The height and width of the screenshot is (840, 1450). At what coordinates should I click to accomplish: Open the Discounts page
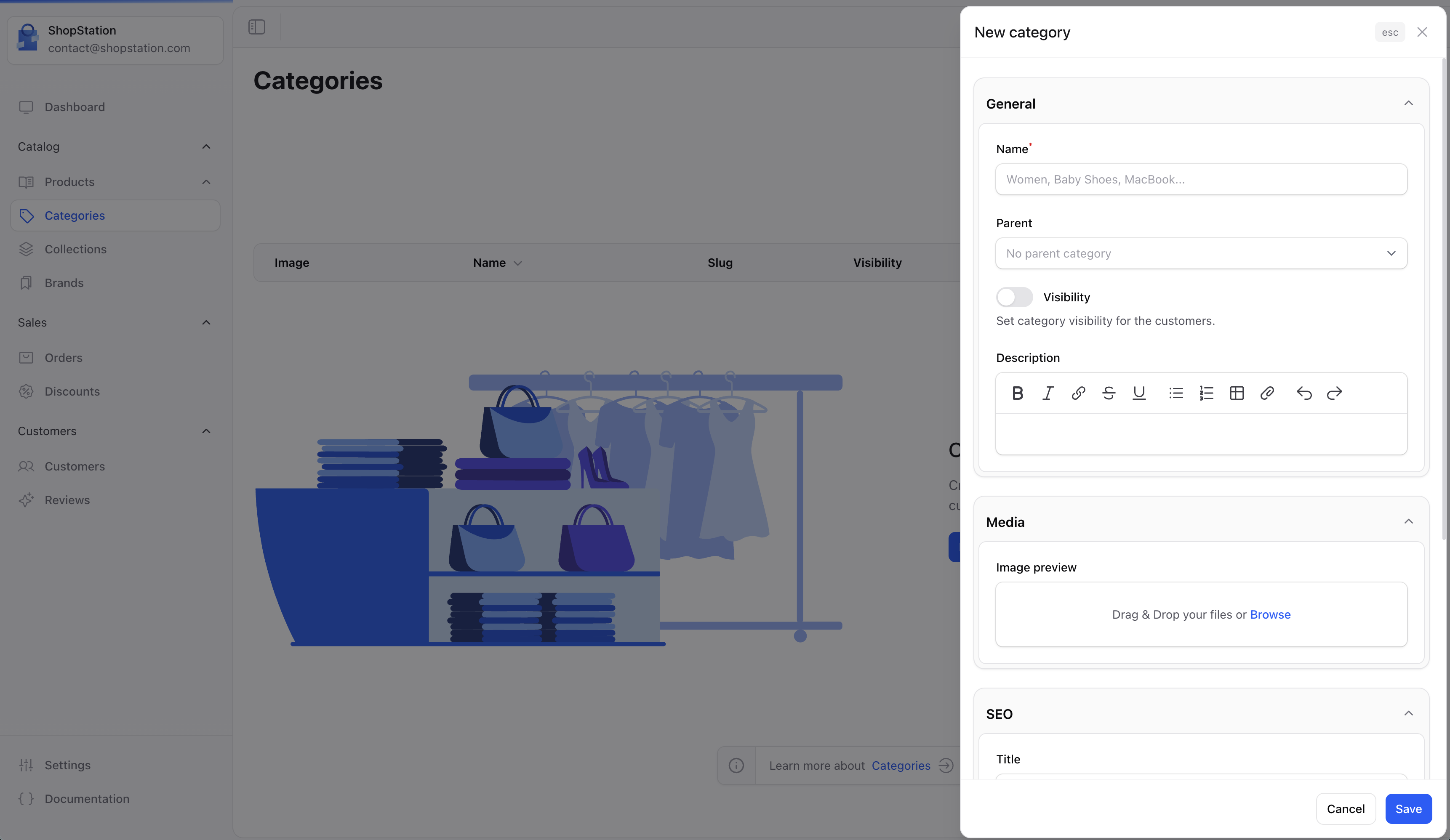point(71,391)
